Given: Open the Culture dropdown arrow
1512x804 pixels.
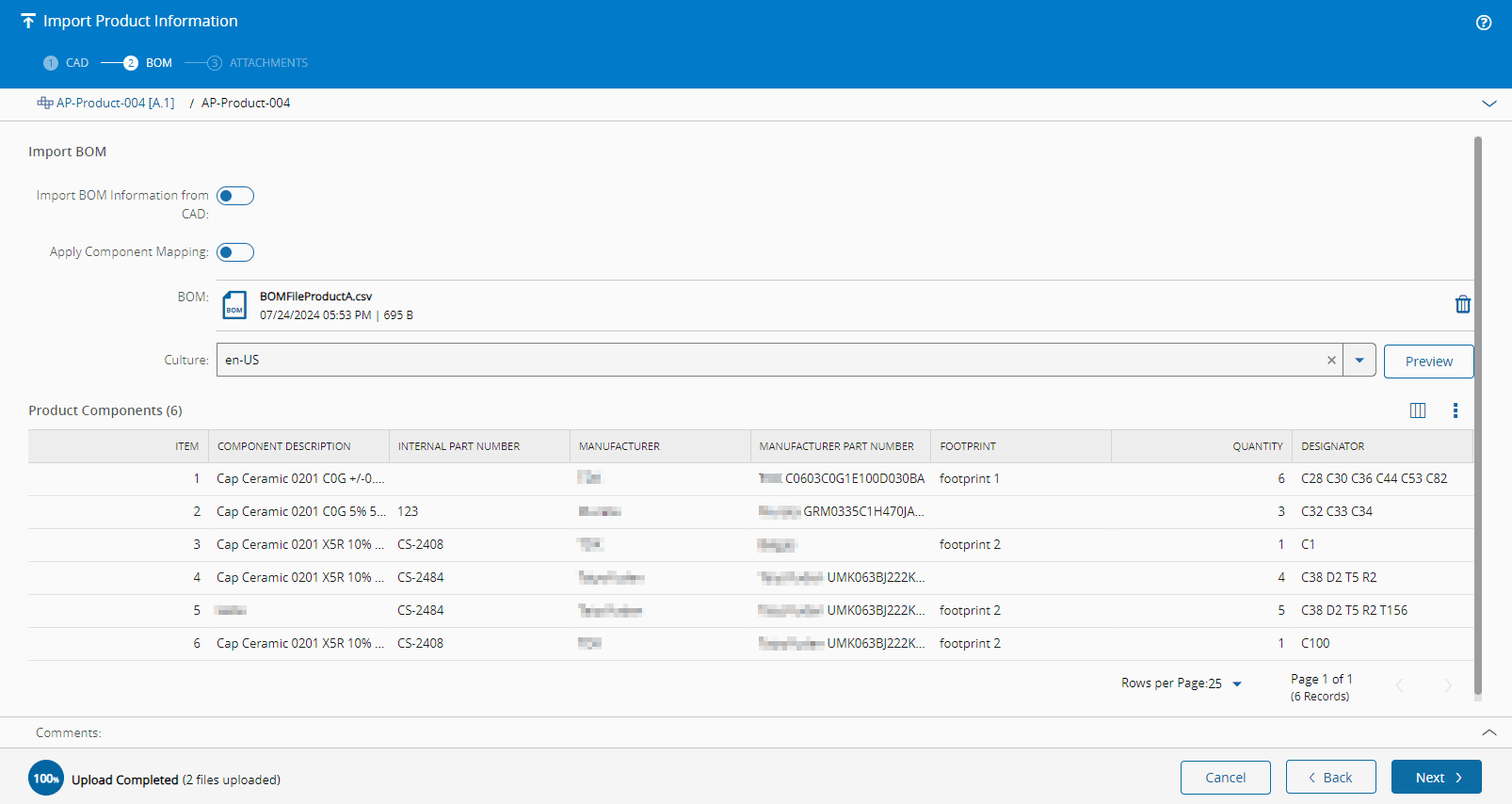Looking at the screenshot, I should (x=1359, y=361).
